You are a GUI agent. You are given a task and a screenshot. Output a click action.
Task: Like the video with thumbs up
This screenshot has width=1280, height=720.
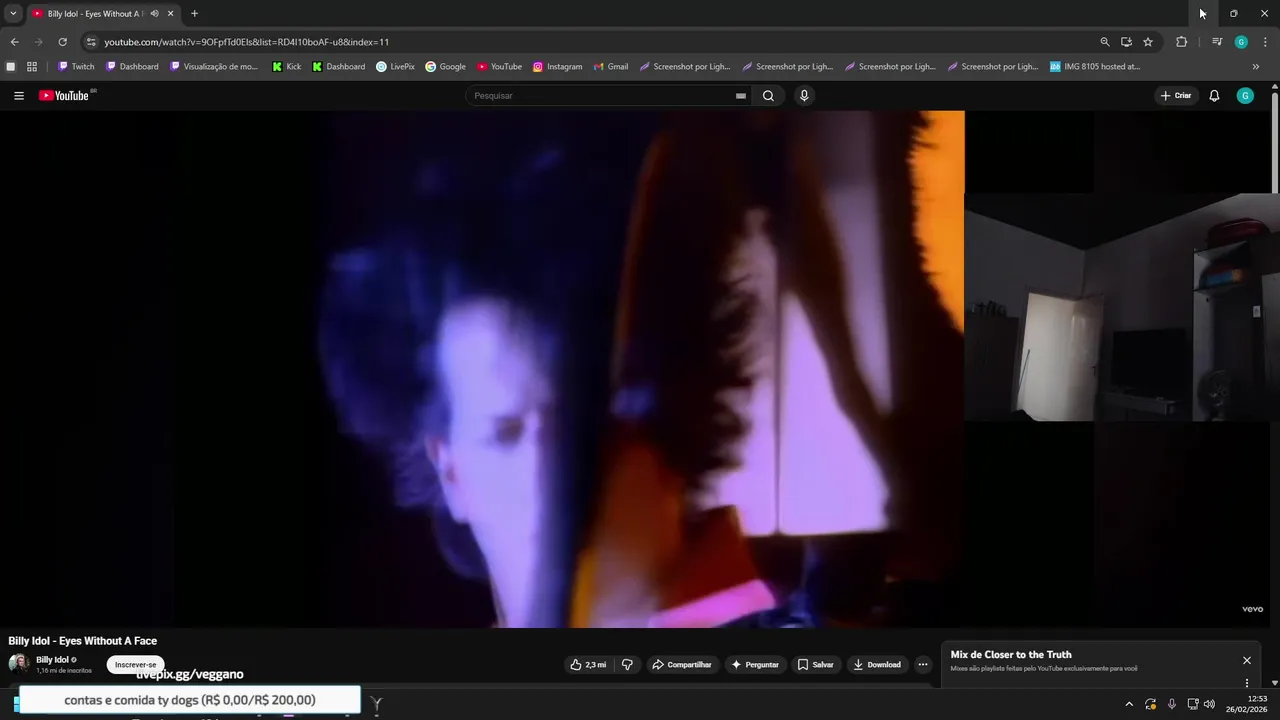point(588,664)
